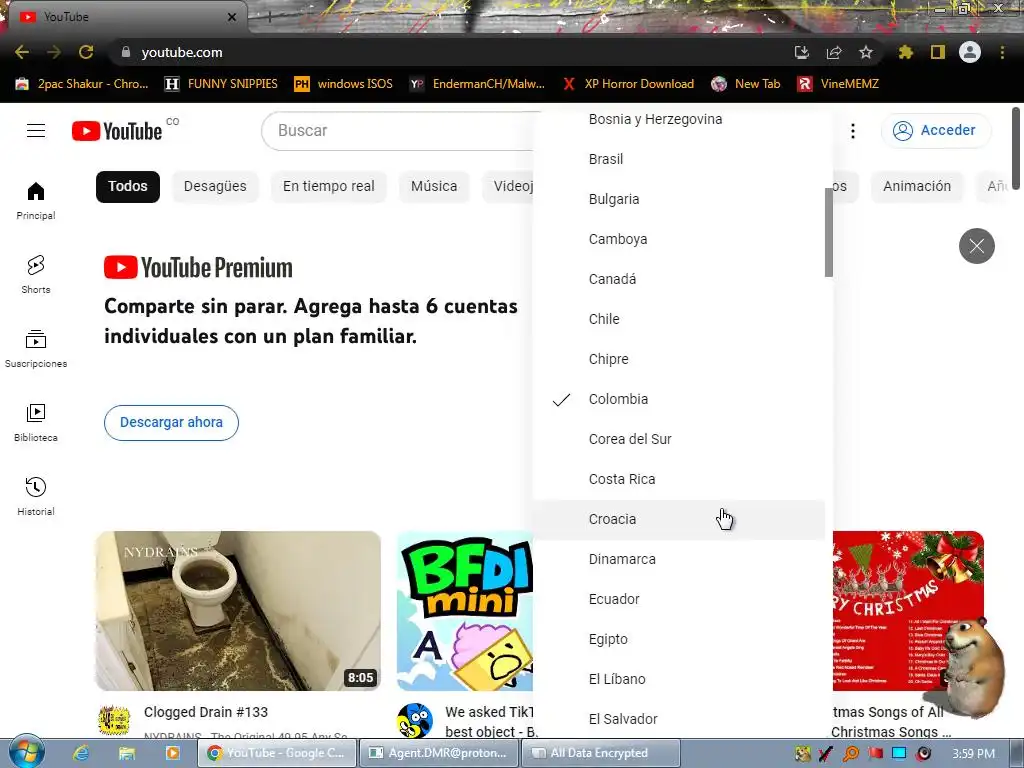Open Suscripciones in the sidebar
1024x768 pixels.
[36, 349]
